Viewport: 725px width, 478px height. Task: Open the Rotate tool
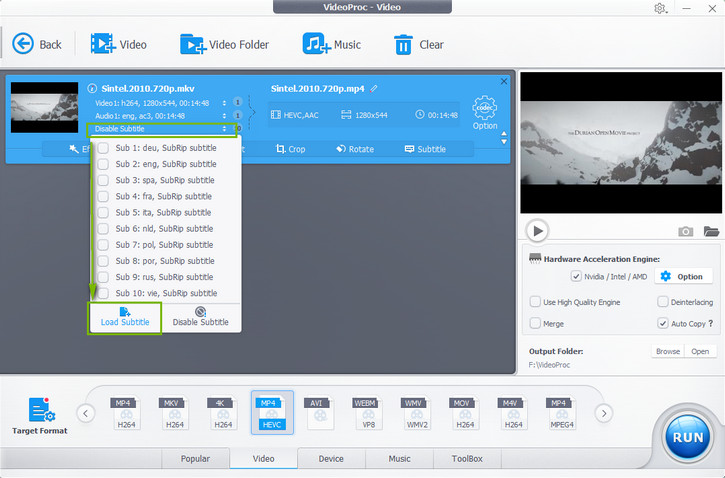click(355, 149)
